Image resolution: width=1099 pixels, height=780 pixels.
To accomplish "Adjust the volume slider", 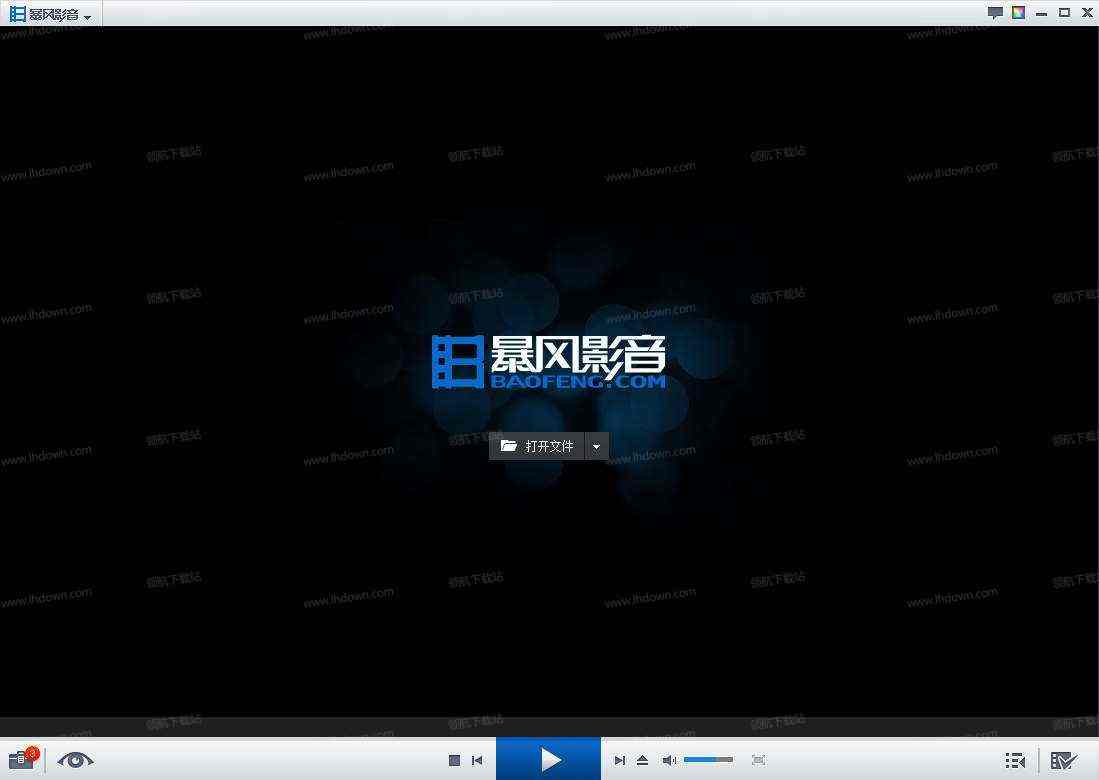I will (708, 760).
